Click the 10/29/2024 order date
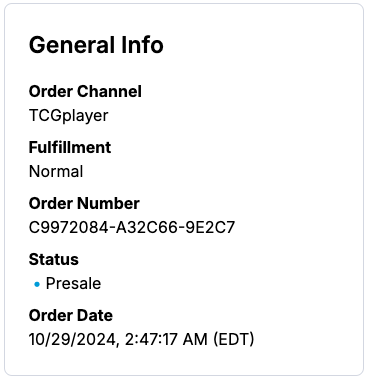 click(72, 340)
